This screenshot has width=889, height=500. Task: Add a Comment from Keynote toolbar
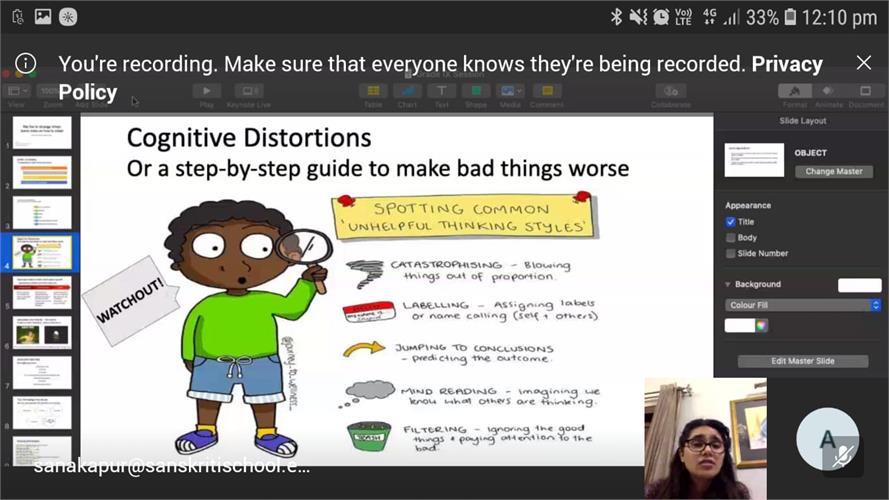pos(547,91)
